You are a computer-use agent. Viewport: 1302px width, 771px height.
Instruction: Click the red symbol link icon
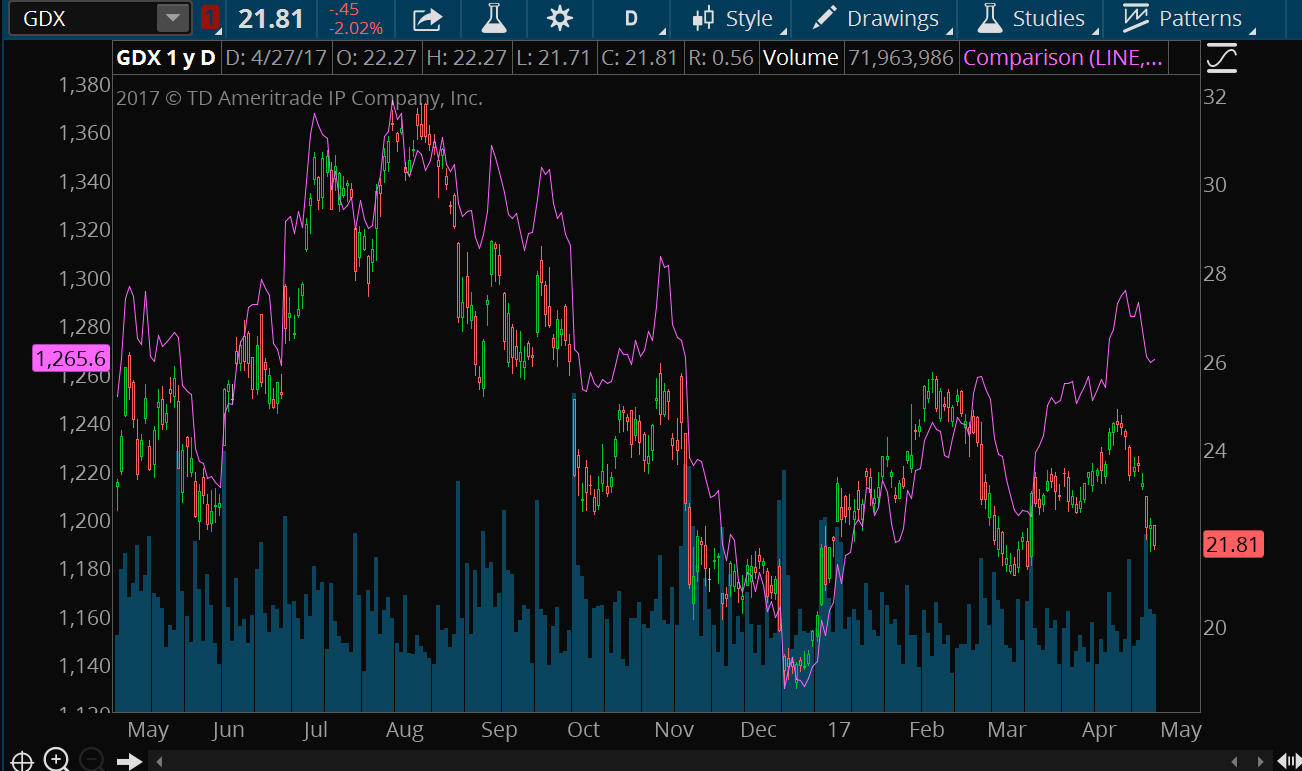pos(209,18)
